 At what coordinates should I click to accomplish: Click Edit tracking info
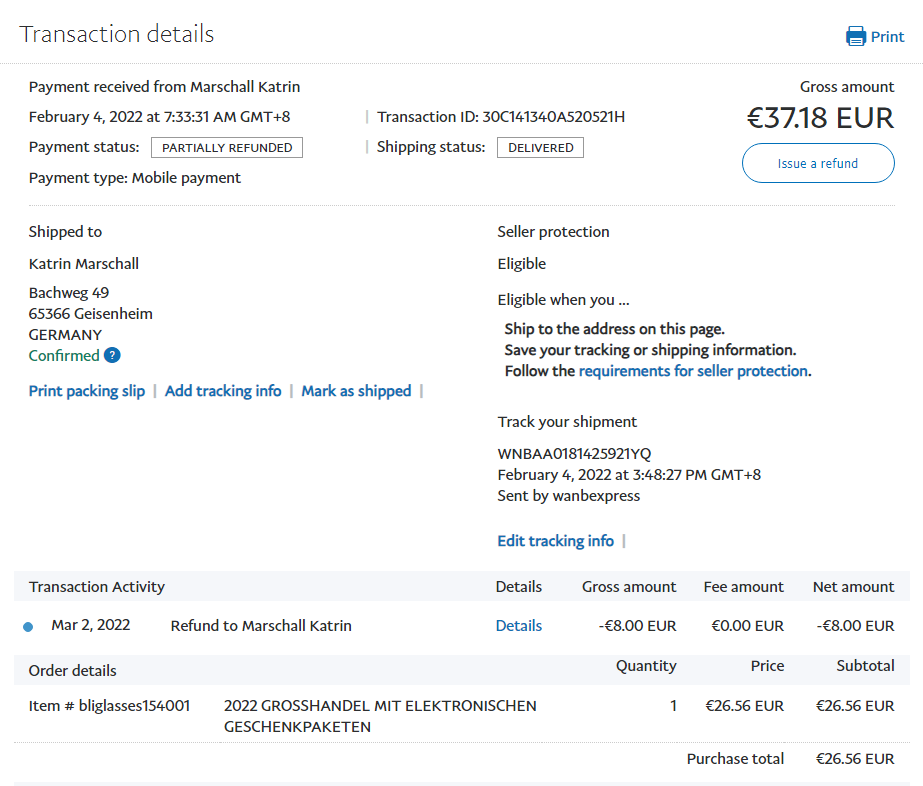[555, 541]
